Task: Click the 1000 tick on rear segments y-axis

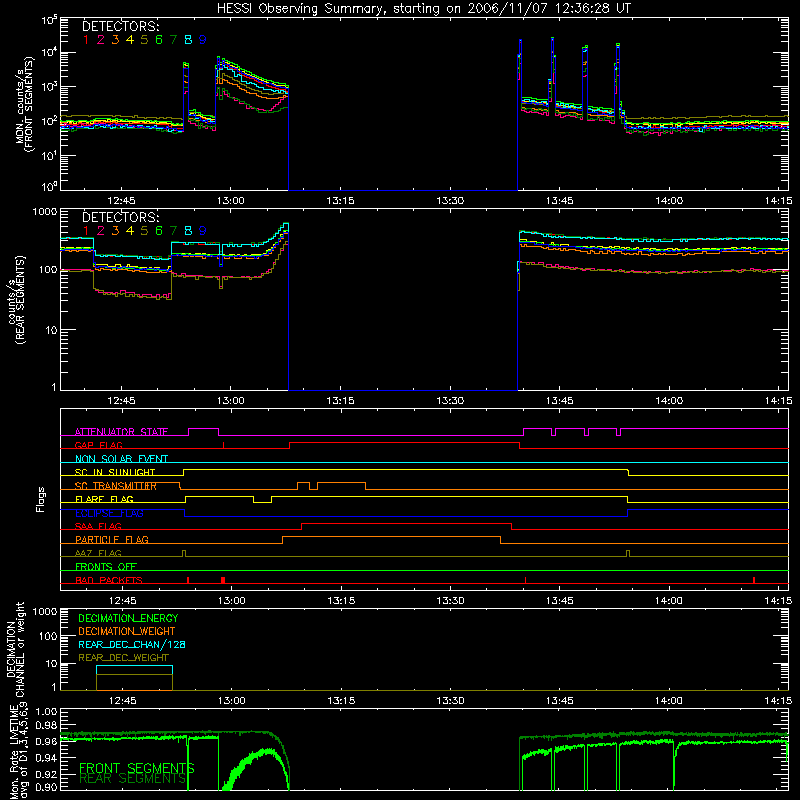Action: tap(45, 212)
